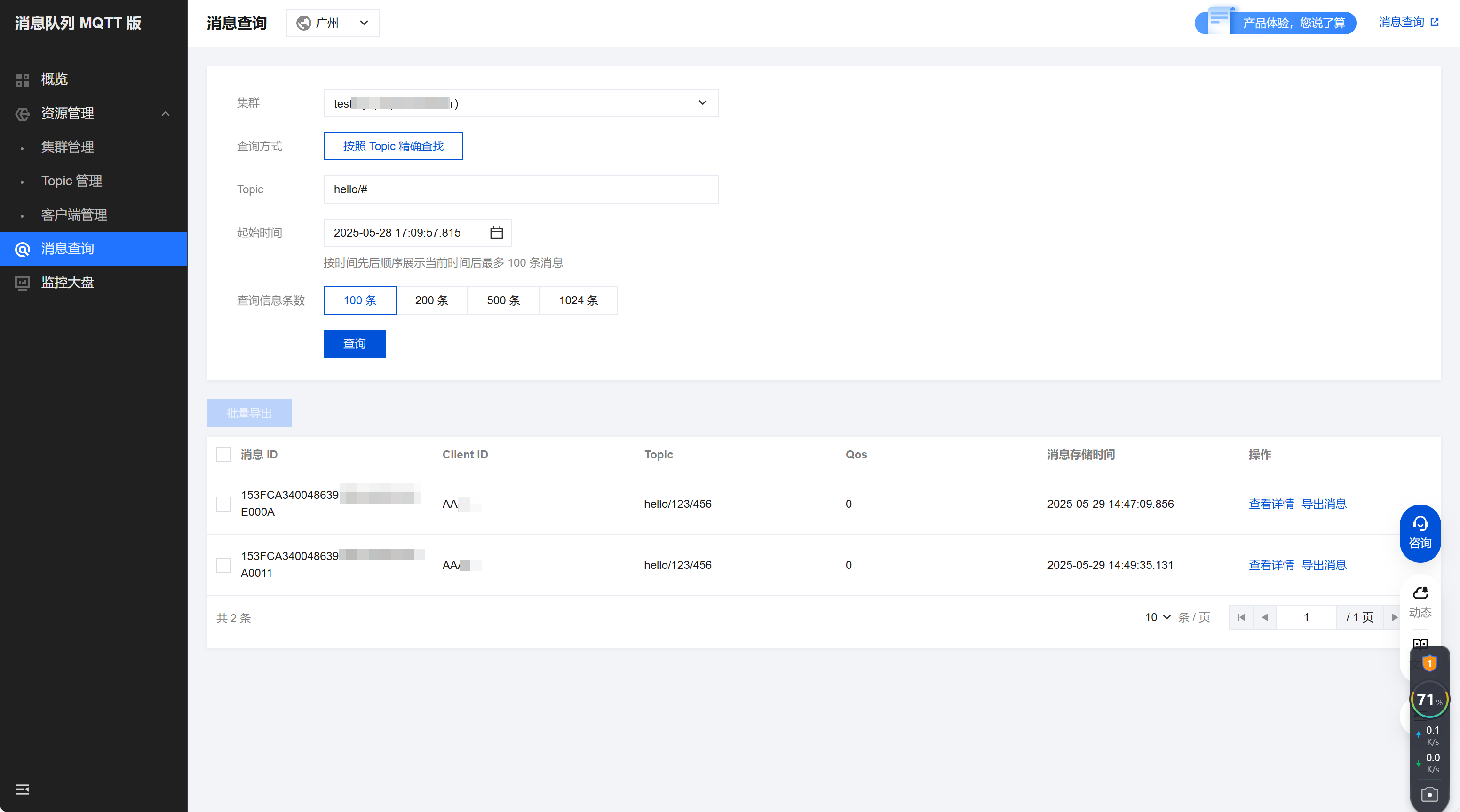Click the 动态 cloud icon on right
The height and width of the screenshot is (812, 1460).
[x=1420, y=601]
